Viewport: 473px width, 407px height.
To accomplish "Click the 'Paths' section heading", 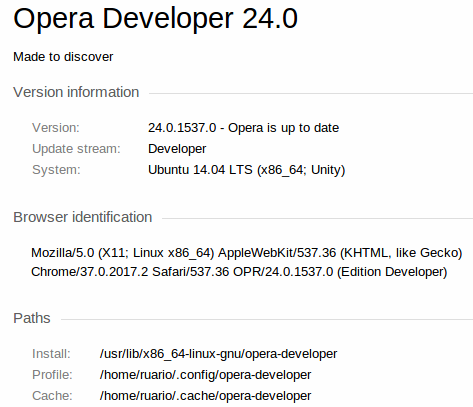I will (32, 318).
